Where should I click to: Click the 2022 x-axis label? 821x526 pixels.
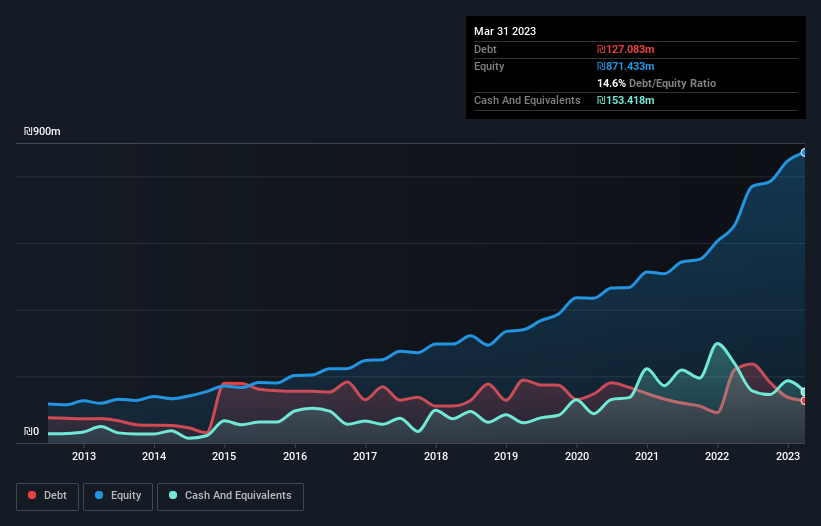point(717,457)
